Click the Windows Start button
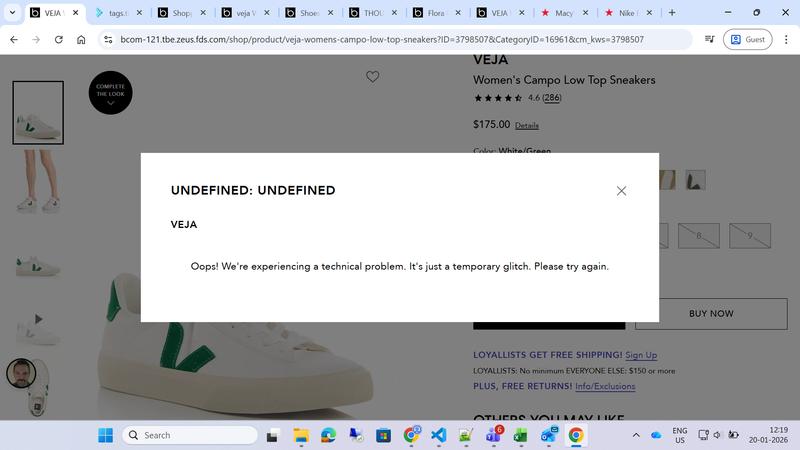The height and width of the screenshot is (450, 800). point(106,435)
